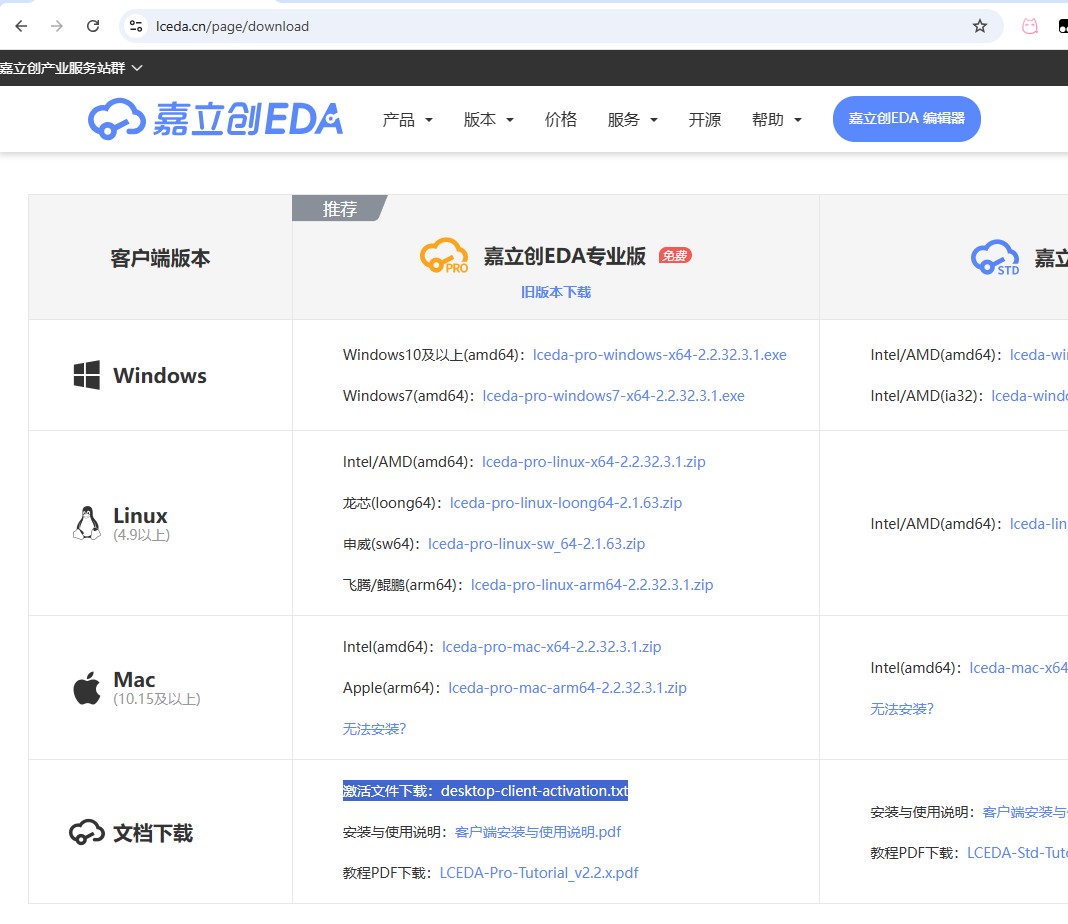The image size is (1068, 924).
Task: Open the 版本 dropdown menu
Action: [x=488, y=120]
